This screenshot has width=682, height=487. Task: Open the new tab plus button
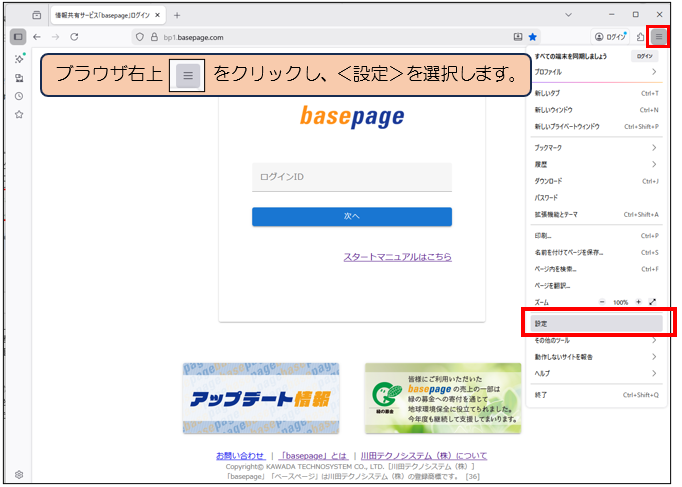click(177, 15)
